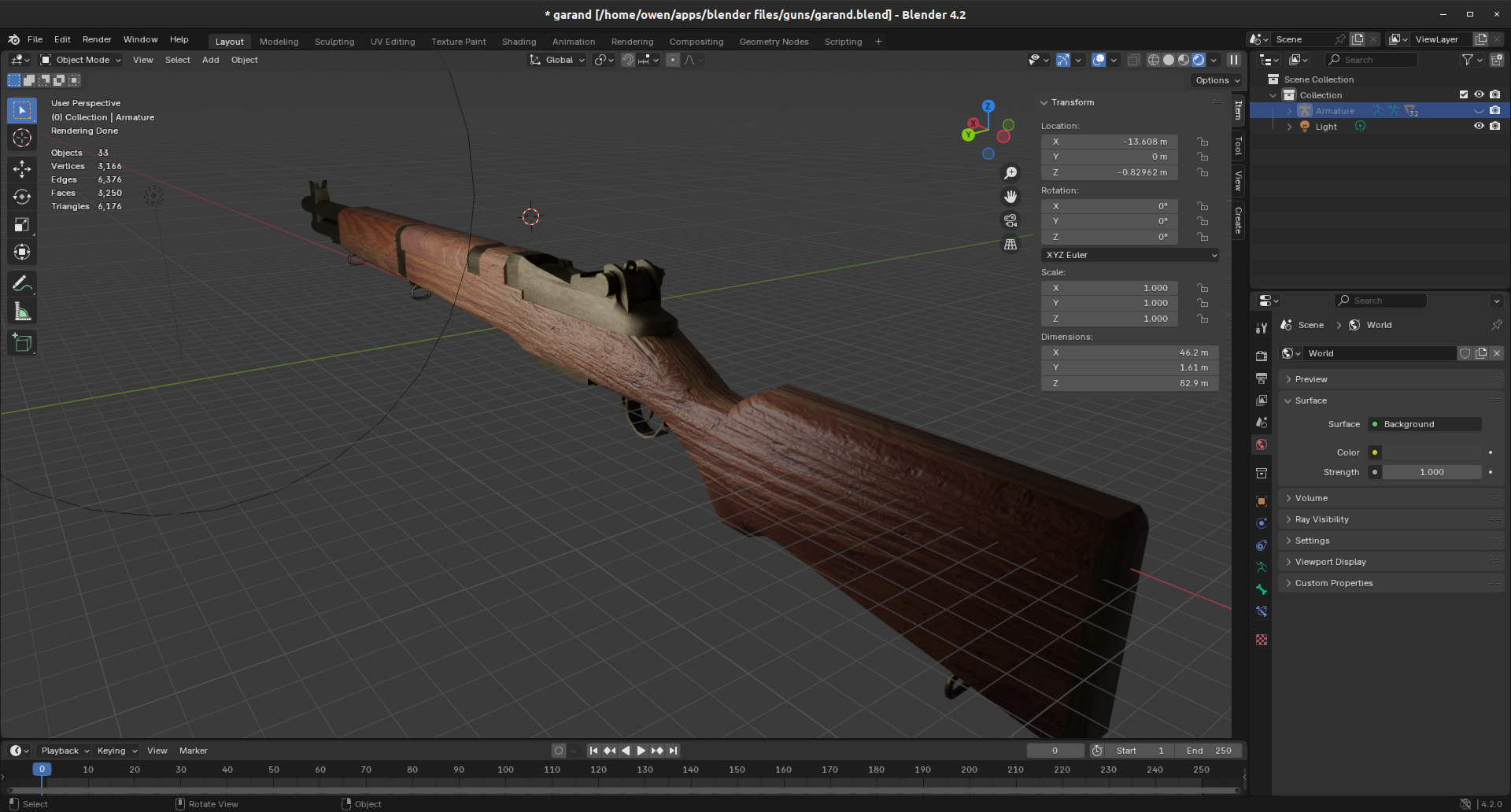Open the View Layer properties tab
The image size is (1511, 812).
tap(1262, 400)
